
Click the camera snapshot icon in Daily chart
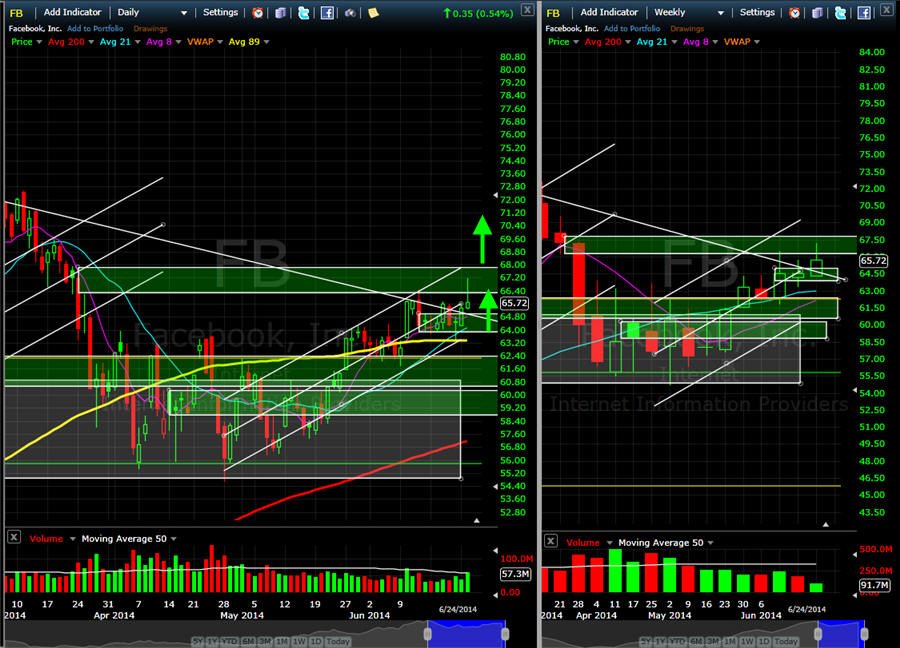[350, 13]
